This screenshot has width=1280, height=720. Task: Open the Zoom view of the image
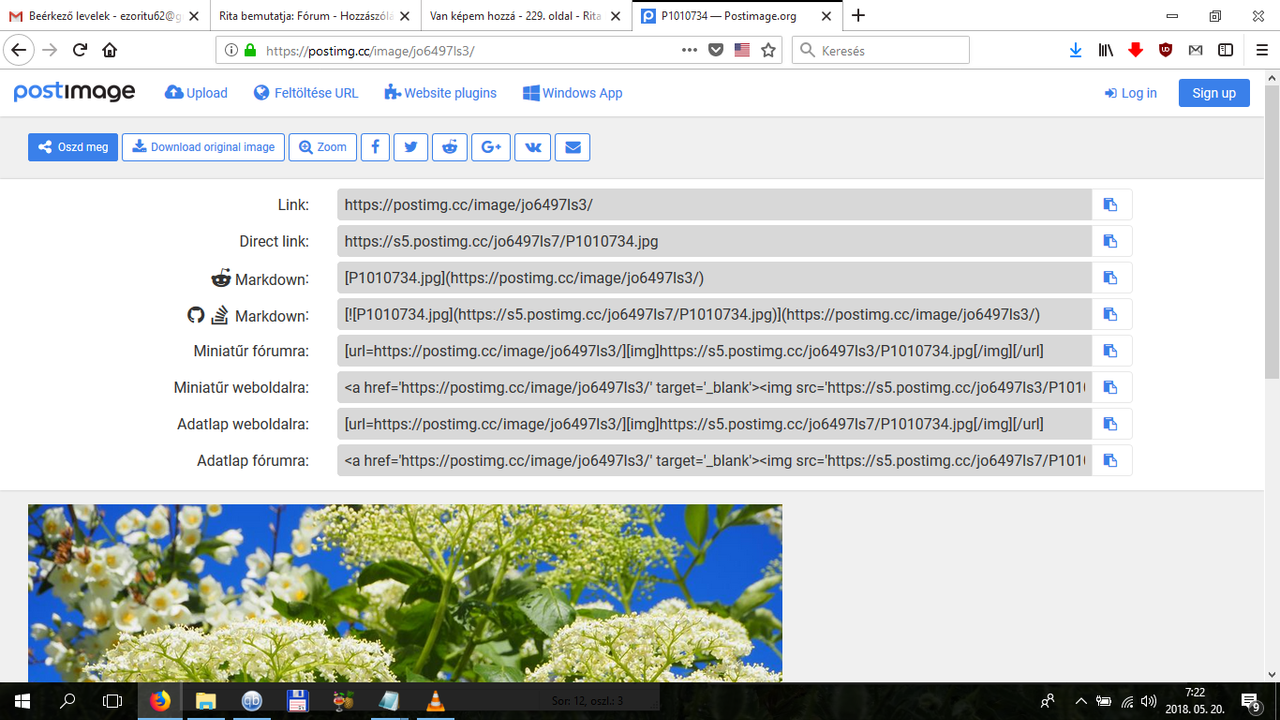(322, 147)
